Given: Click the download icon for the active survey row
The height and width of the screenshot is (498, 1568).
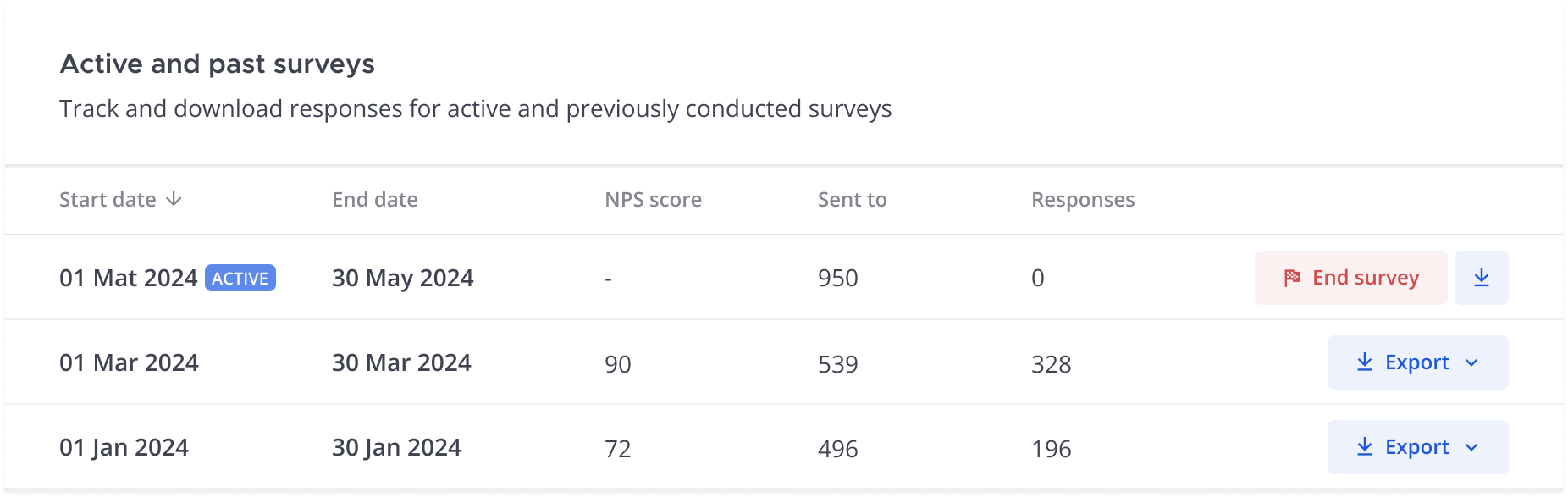Looking at the screenshot, I should click(x=1482, y=277).
